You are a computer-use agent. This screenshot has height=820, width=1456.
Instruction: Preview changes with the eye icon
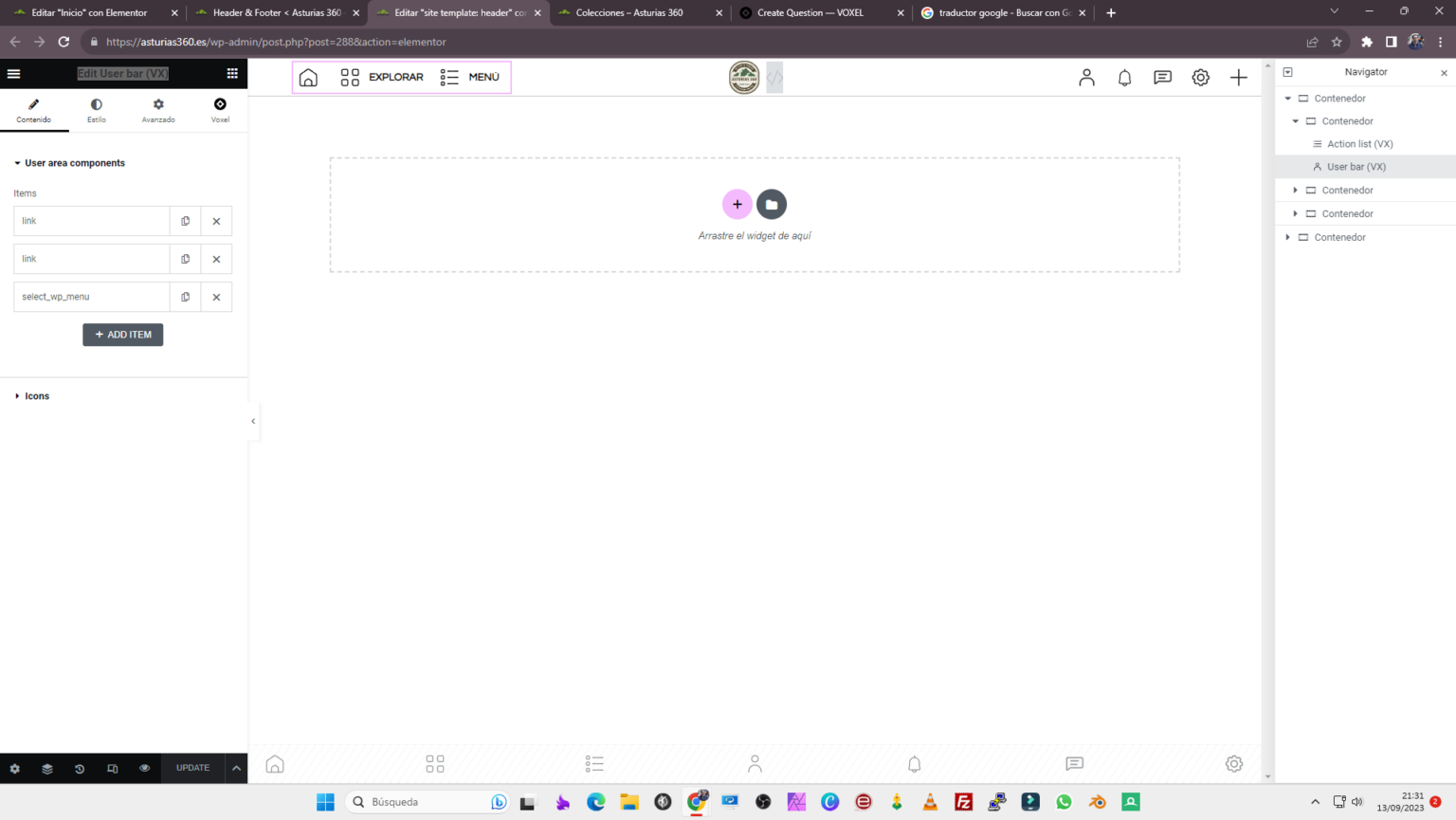tap(144, 768)
